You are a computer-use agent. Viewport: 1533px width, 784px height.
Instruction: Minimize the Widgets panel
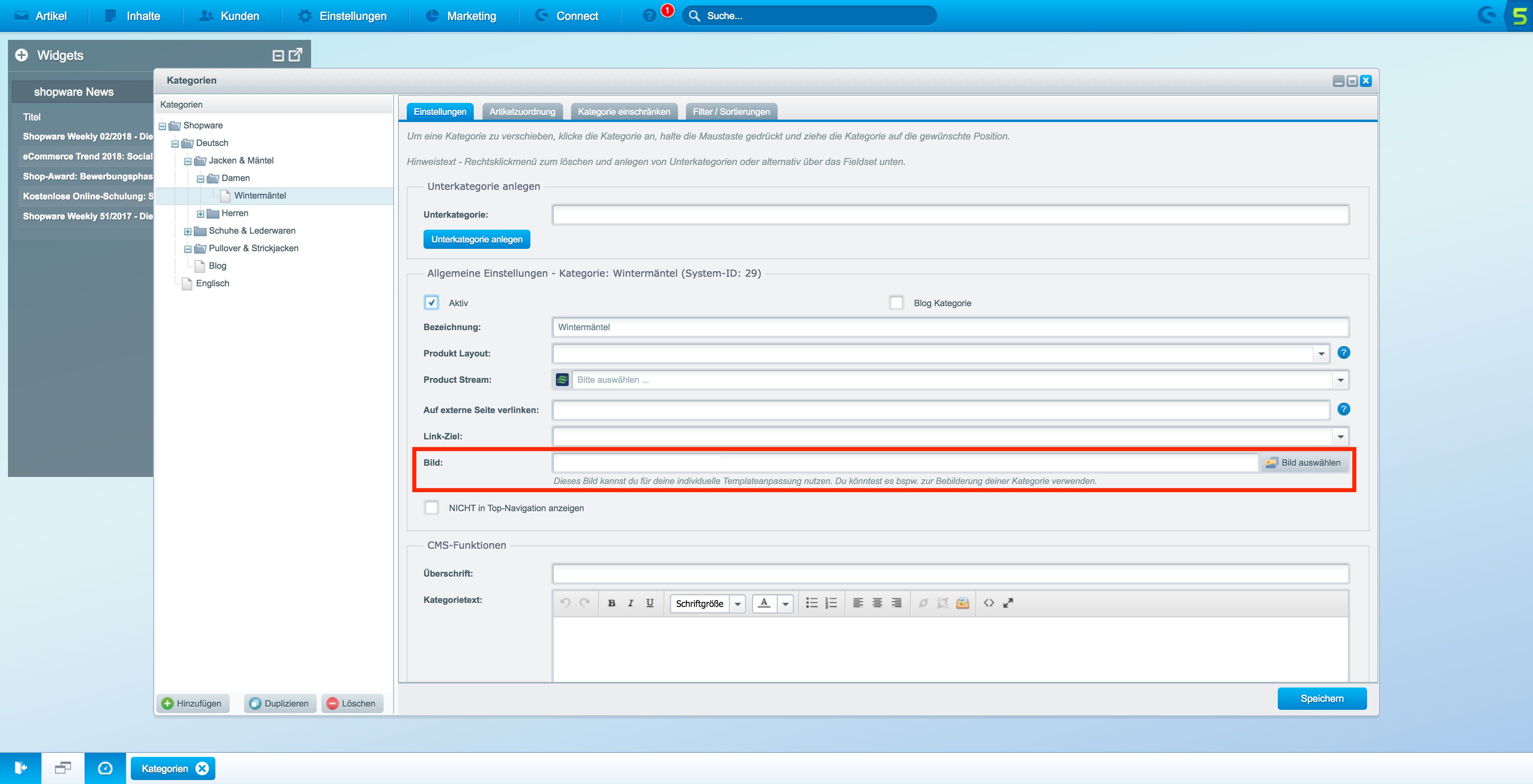[278, 55]
